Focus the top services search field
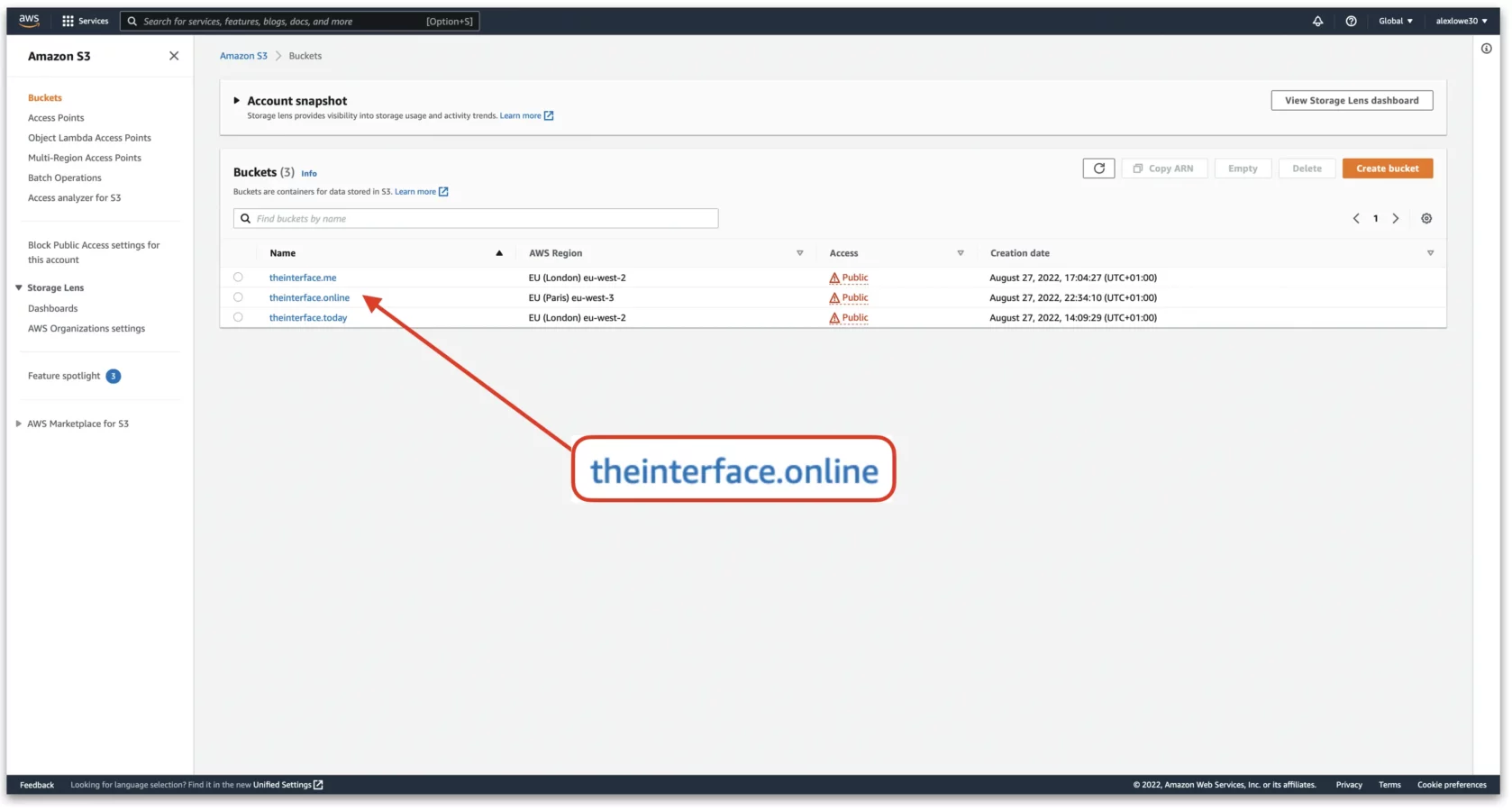This screenshot has width=1512, height=811. 299,21
